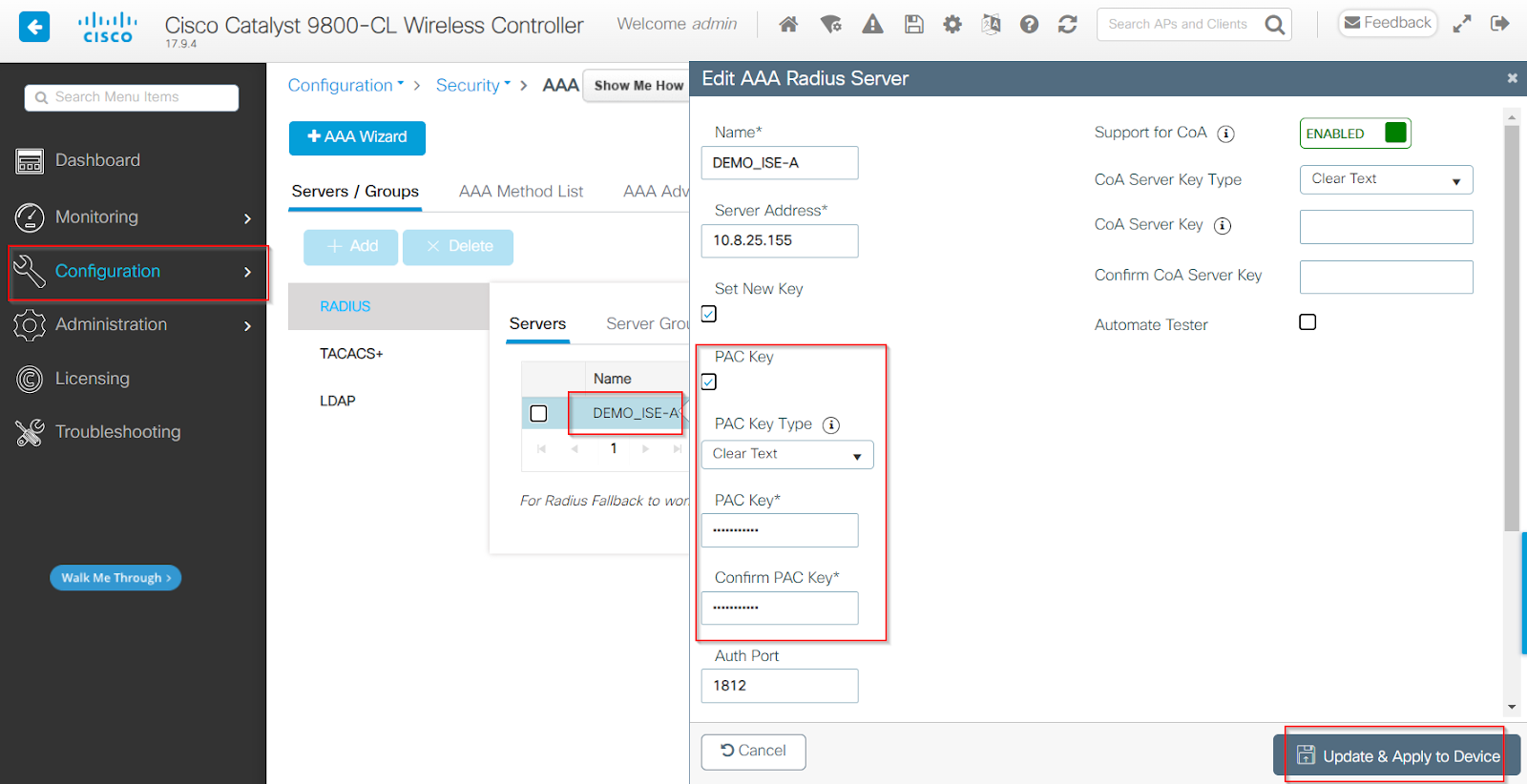This screenshot has height=784, width=1527.
Task: Open the Security breadcrumb dropdown
Action: [x=473, y=85]
